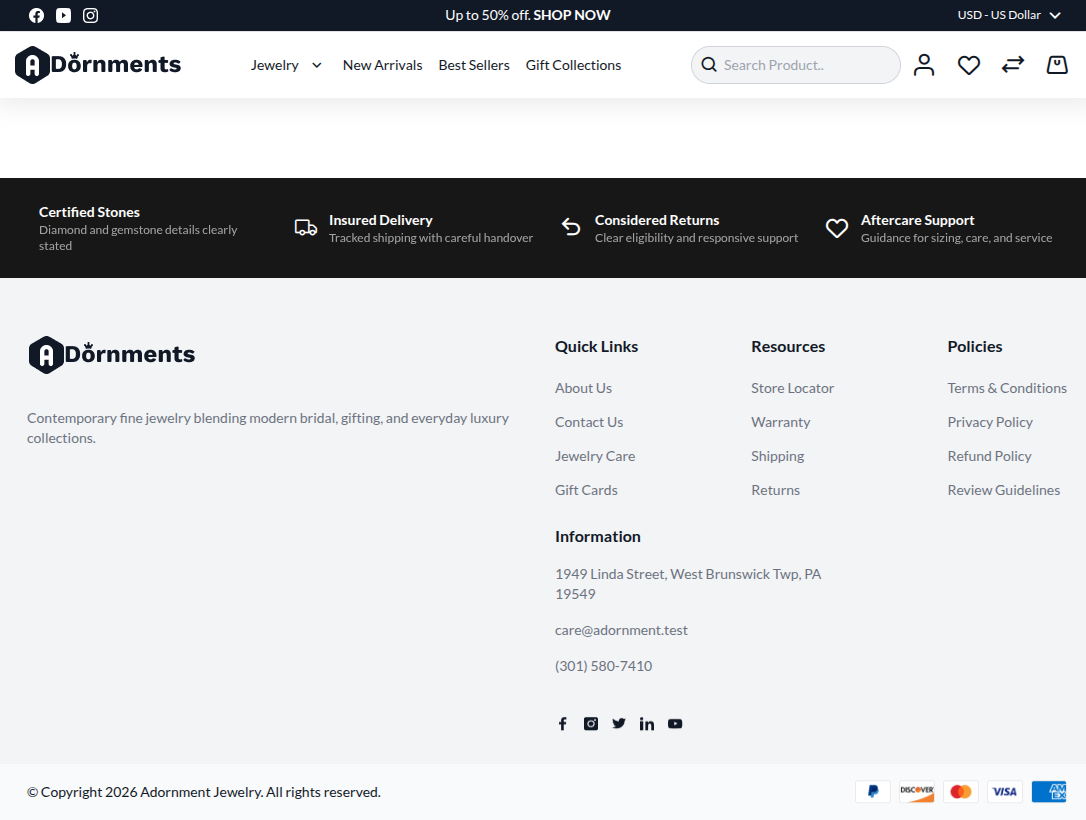This screenshot has height=820, width=1086.
Task: Open the Shipping link
Action: click(778, 456)
